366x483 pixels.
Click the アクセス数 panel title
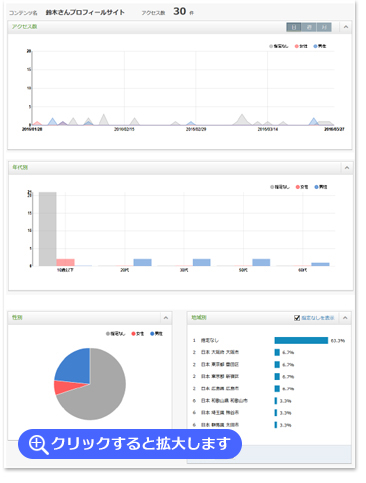(24, 27)
